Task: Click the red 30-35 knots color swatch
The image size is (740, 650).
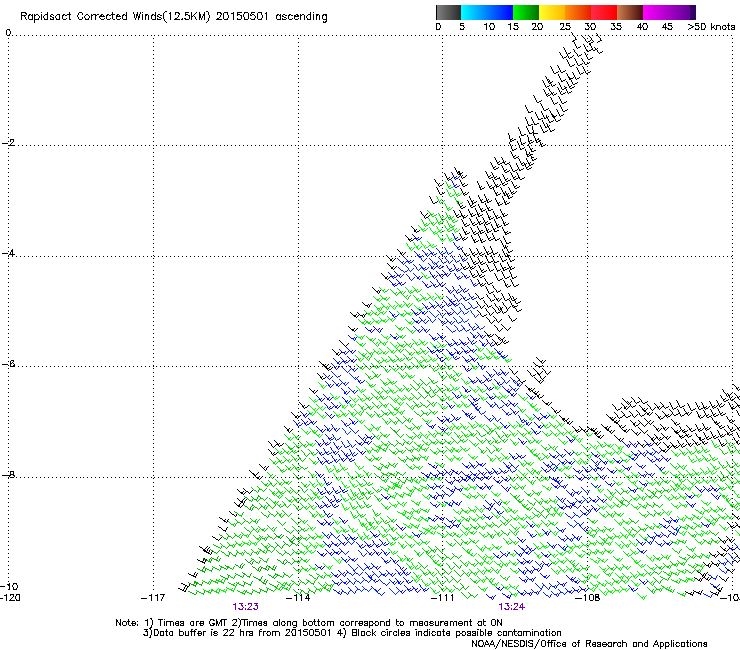Action: pos(604,12)
